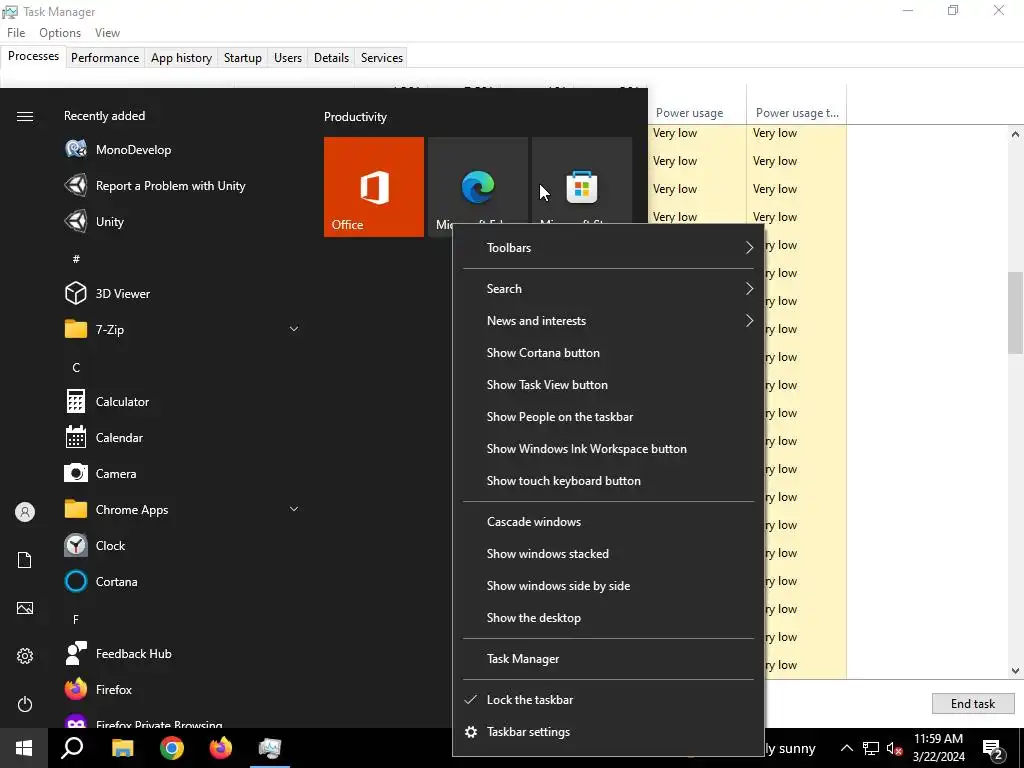This screenshot has width=1024, height=768.
Task: Switch to the Performance tab
Action: (x=105, y=57)
